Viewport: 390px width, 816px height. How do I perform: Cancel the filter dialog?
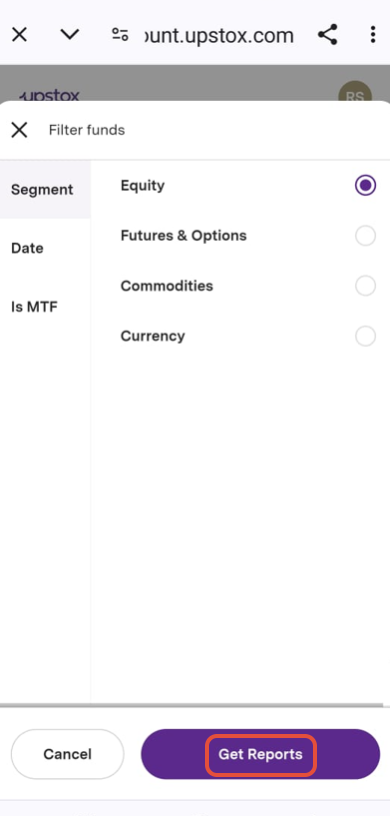tap(68, 754)
